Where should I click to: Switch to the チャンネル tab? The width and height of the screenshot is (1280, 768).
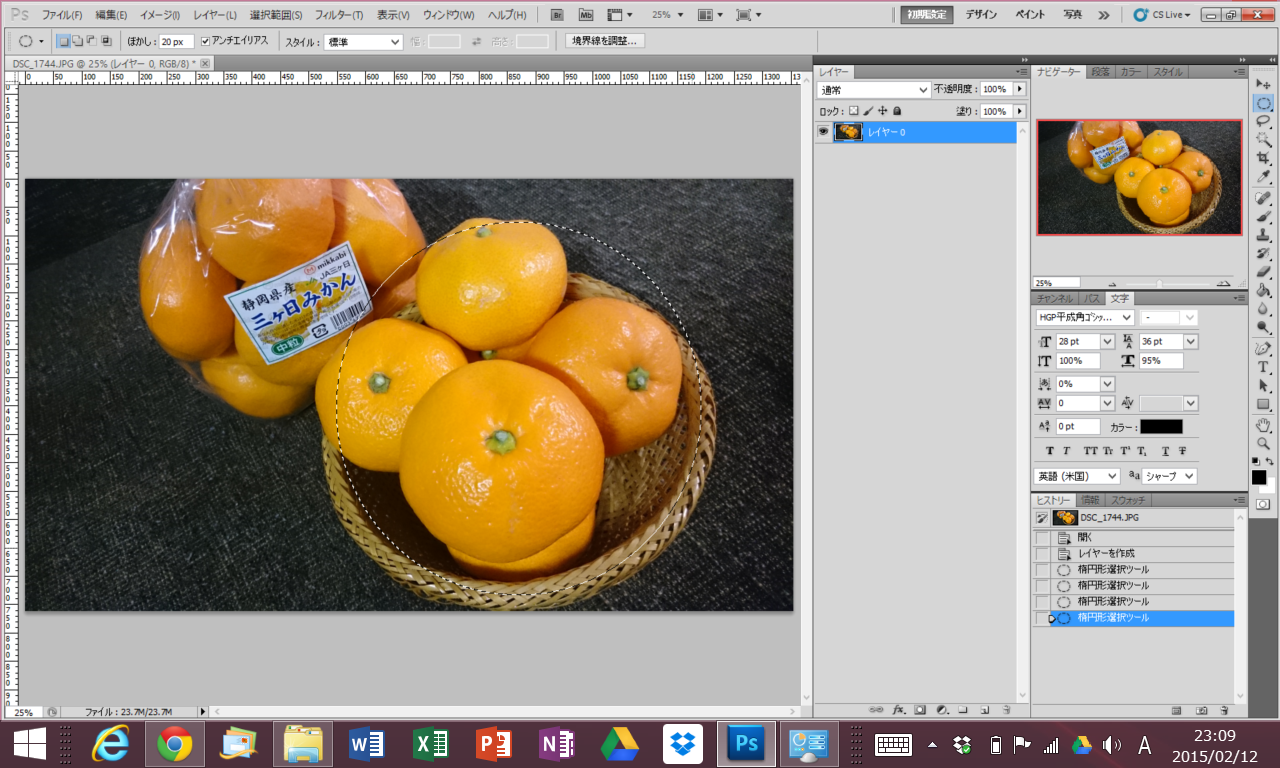click(1054, 298)
